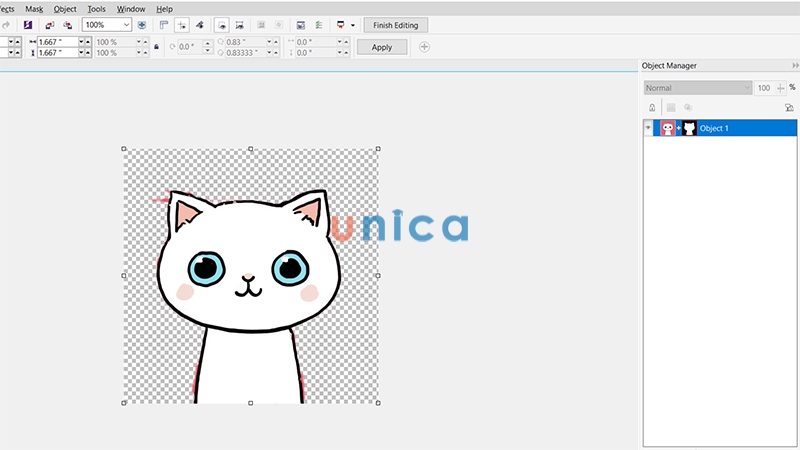Click the opacity slider control beside 100
The image size is (800, 450).
click(x=779, y=88)
